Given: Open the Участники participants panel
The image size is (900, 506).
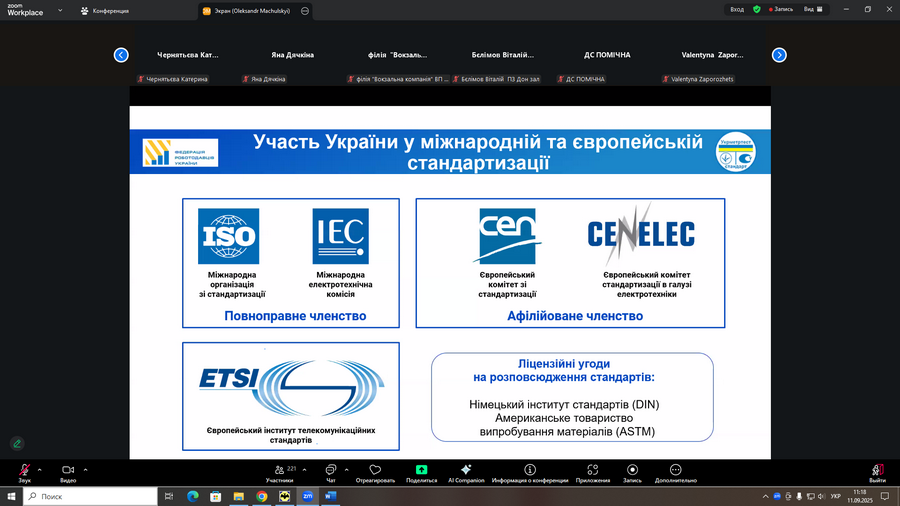Looking at the screenshot, I should coord(280,473).
